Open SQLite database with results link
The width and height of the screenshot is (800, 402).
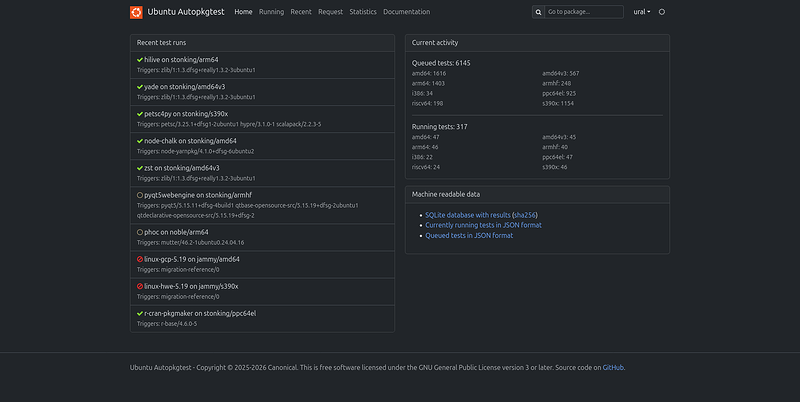(x=468, y=215)
